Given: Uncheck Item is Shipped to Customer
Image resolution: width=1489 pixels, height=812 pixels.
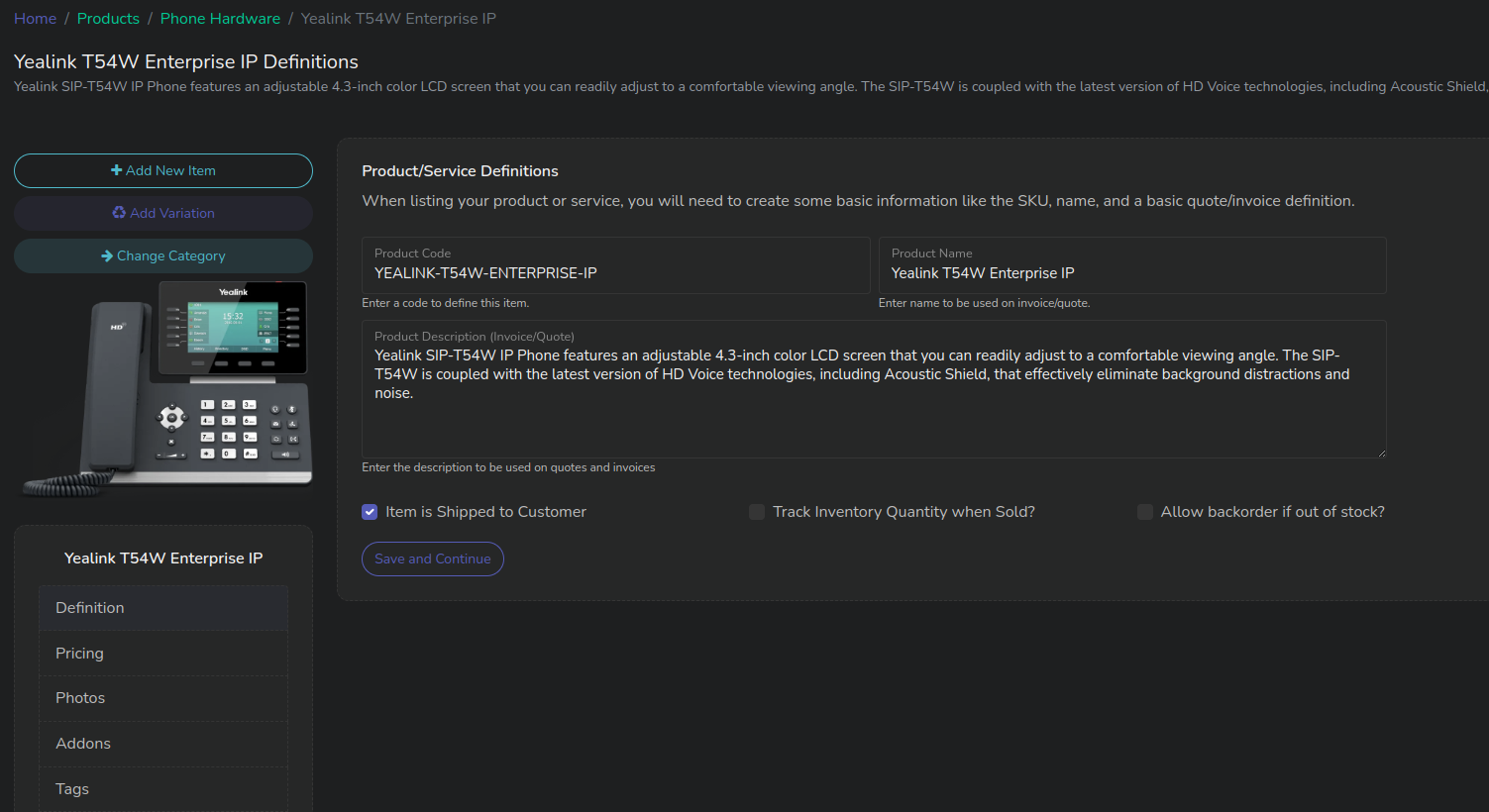Looking at the screenshot, I should [370, 512].
